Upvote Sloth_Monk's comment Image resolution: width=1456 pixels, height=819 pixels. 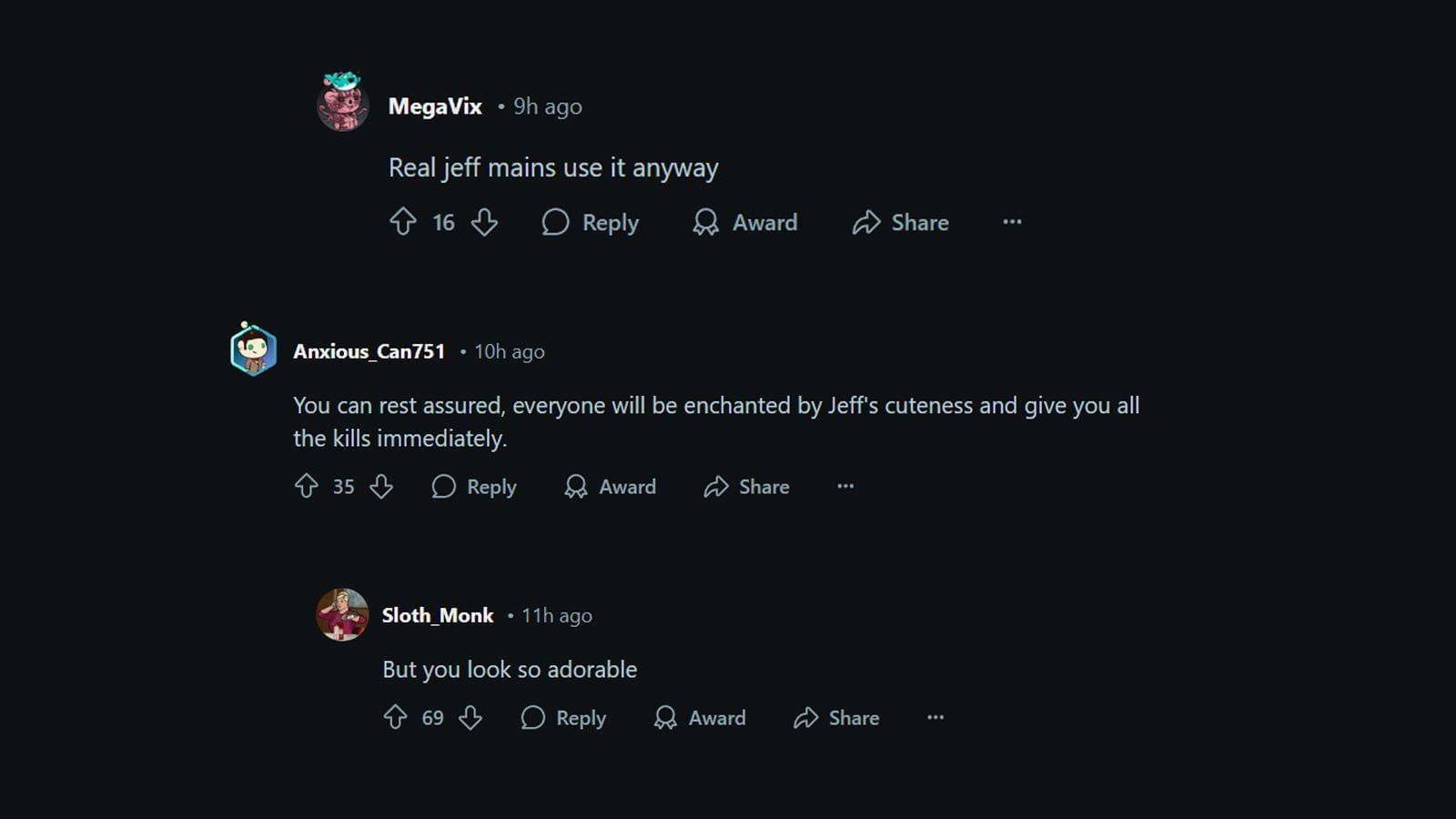pyautogui.click(x=395, y=718)
